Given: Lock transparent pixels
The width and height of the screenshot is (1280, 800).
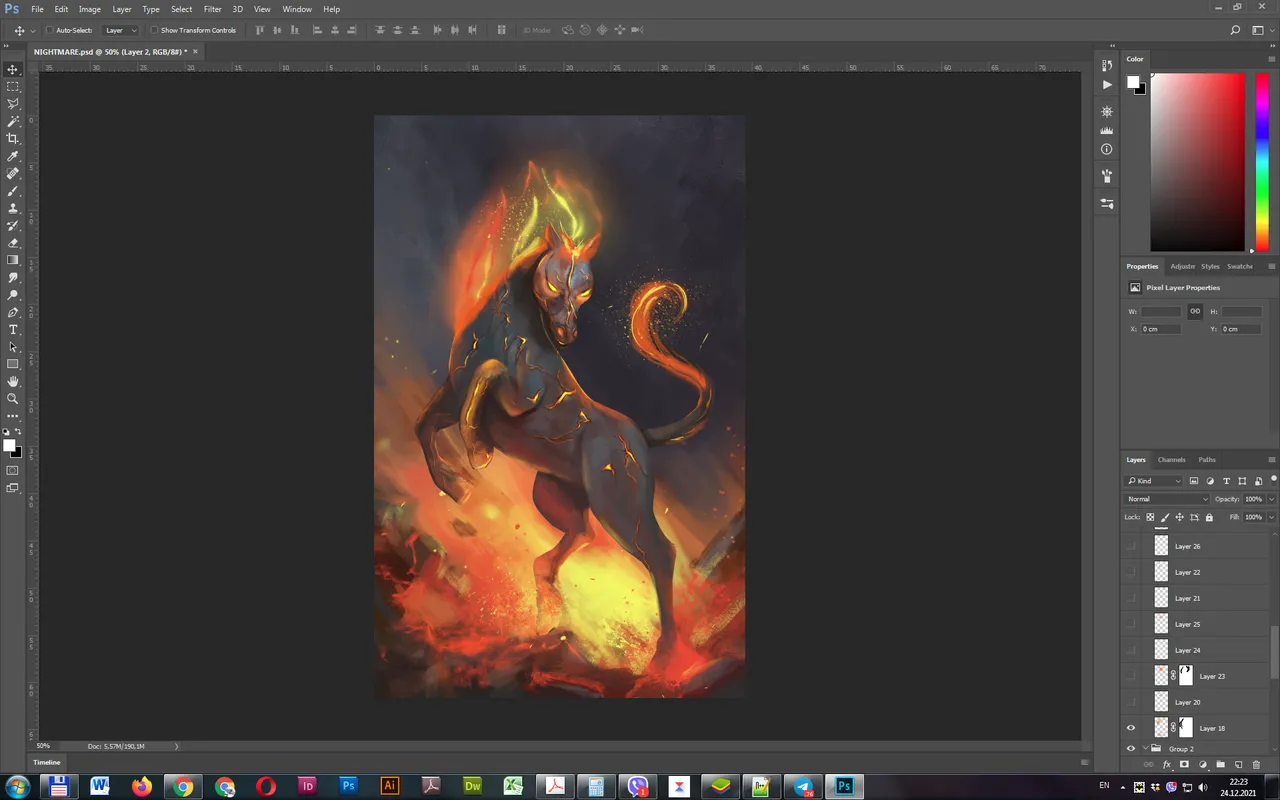Looking at the screenshot, I should click(x=1150, y=517).
